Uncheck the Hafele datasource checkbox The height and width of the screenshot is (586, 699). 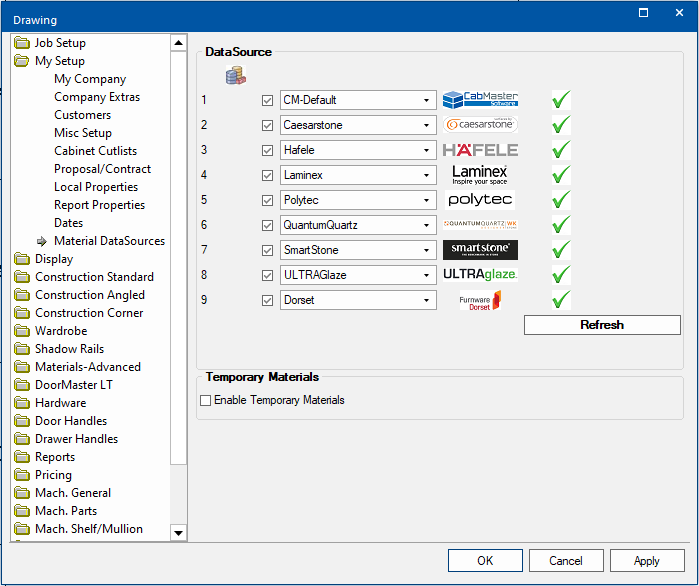point(267,150)
